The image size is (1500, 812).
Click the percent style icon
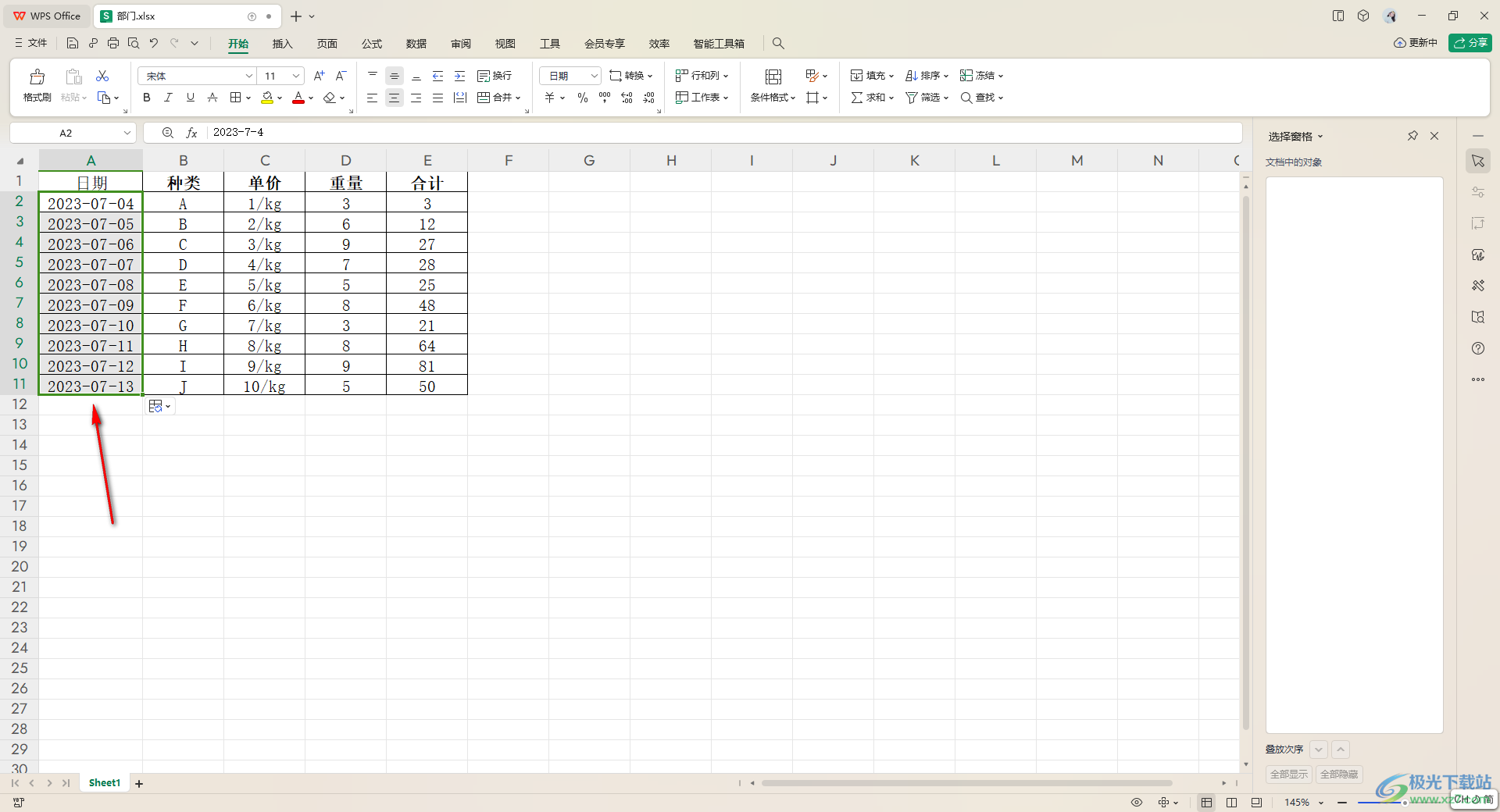[x=583, y=98]
